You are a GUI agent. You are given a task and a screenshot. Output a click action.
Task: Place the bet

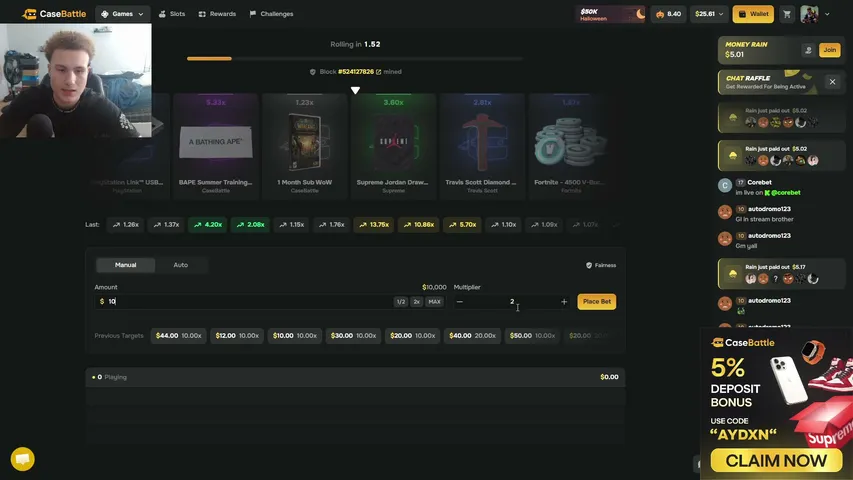[597, 301]
